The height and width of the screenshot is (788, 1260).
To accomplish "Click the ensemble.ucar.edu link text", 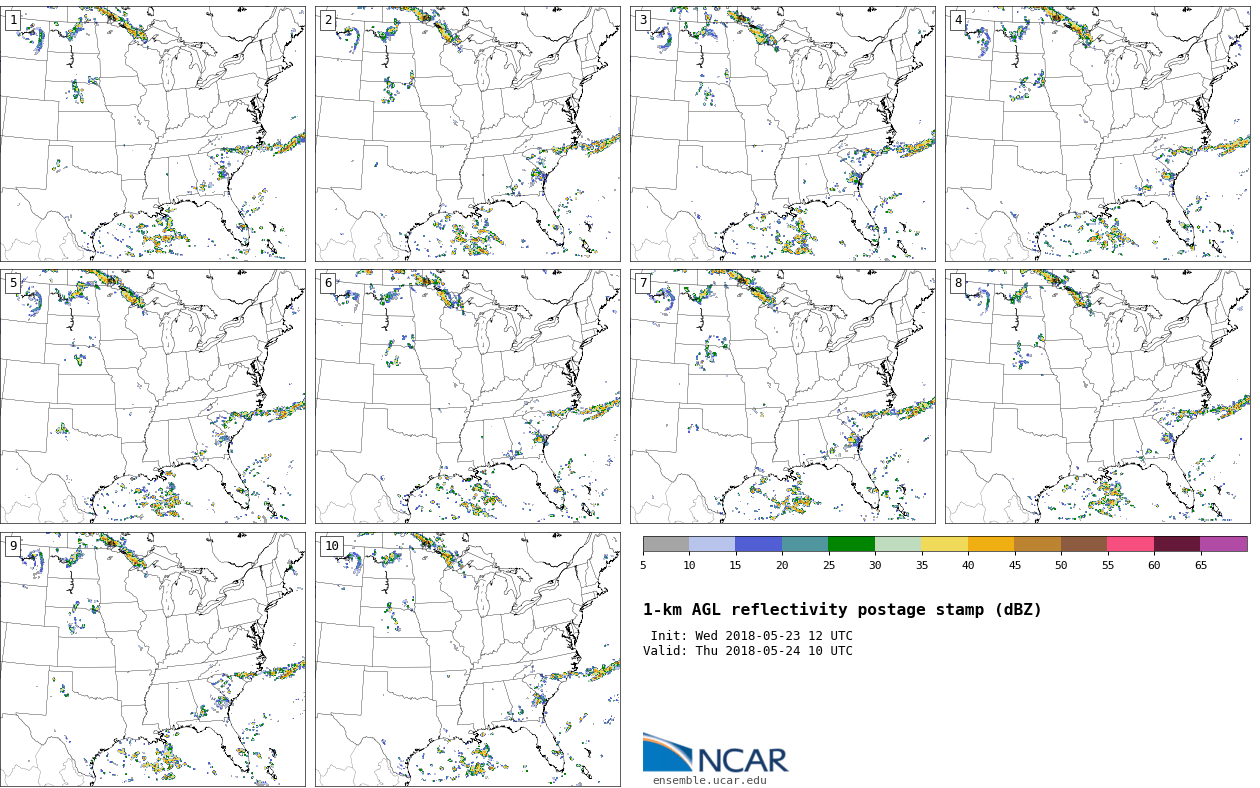I will pos(709,780).
